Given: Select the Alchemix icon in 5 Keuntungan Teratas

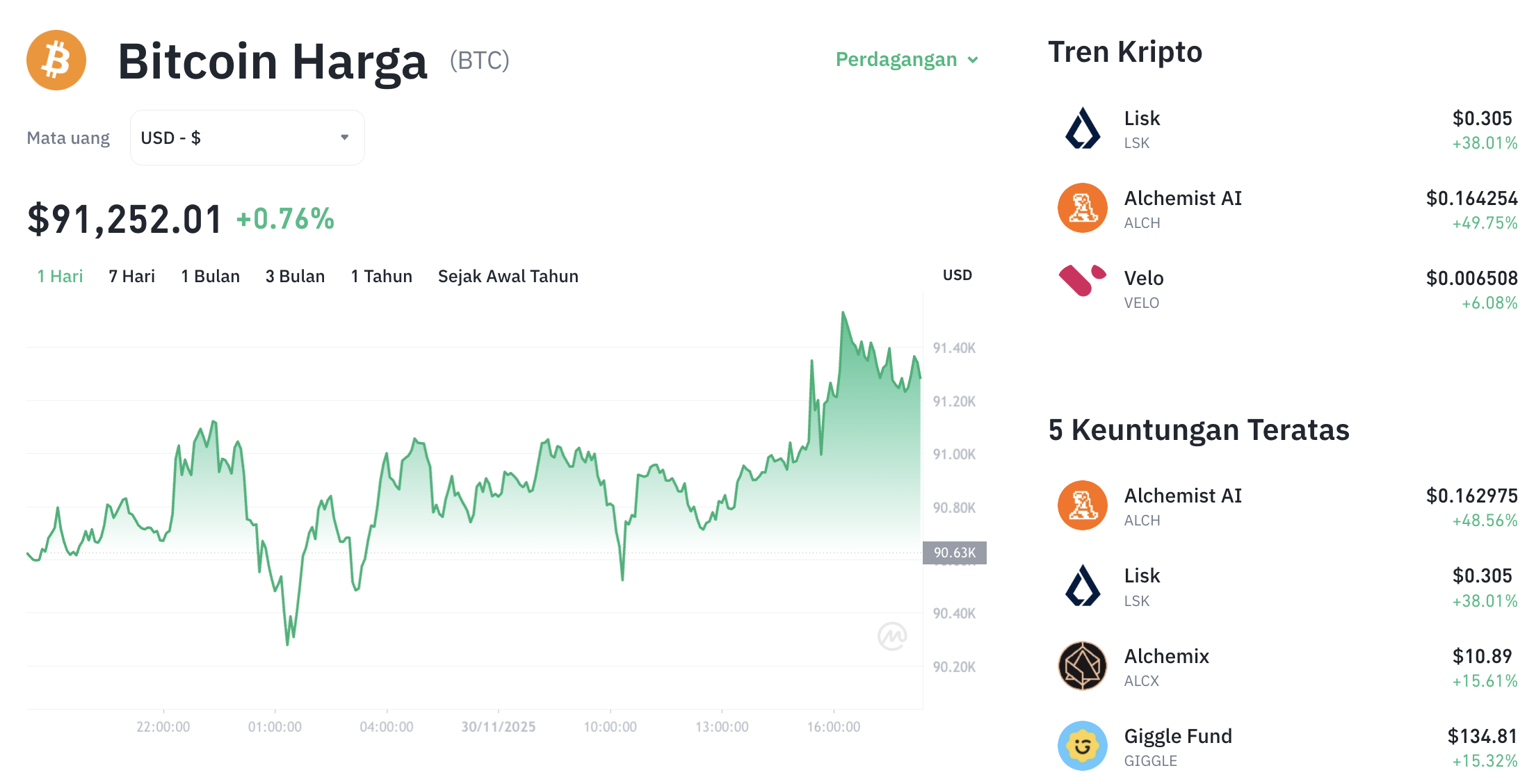Looking at the screenshot, I should [x=1082, y=665].
